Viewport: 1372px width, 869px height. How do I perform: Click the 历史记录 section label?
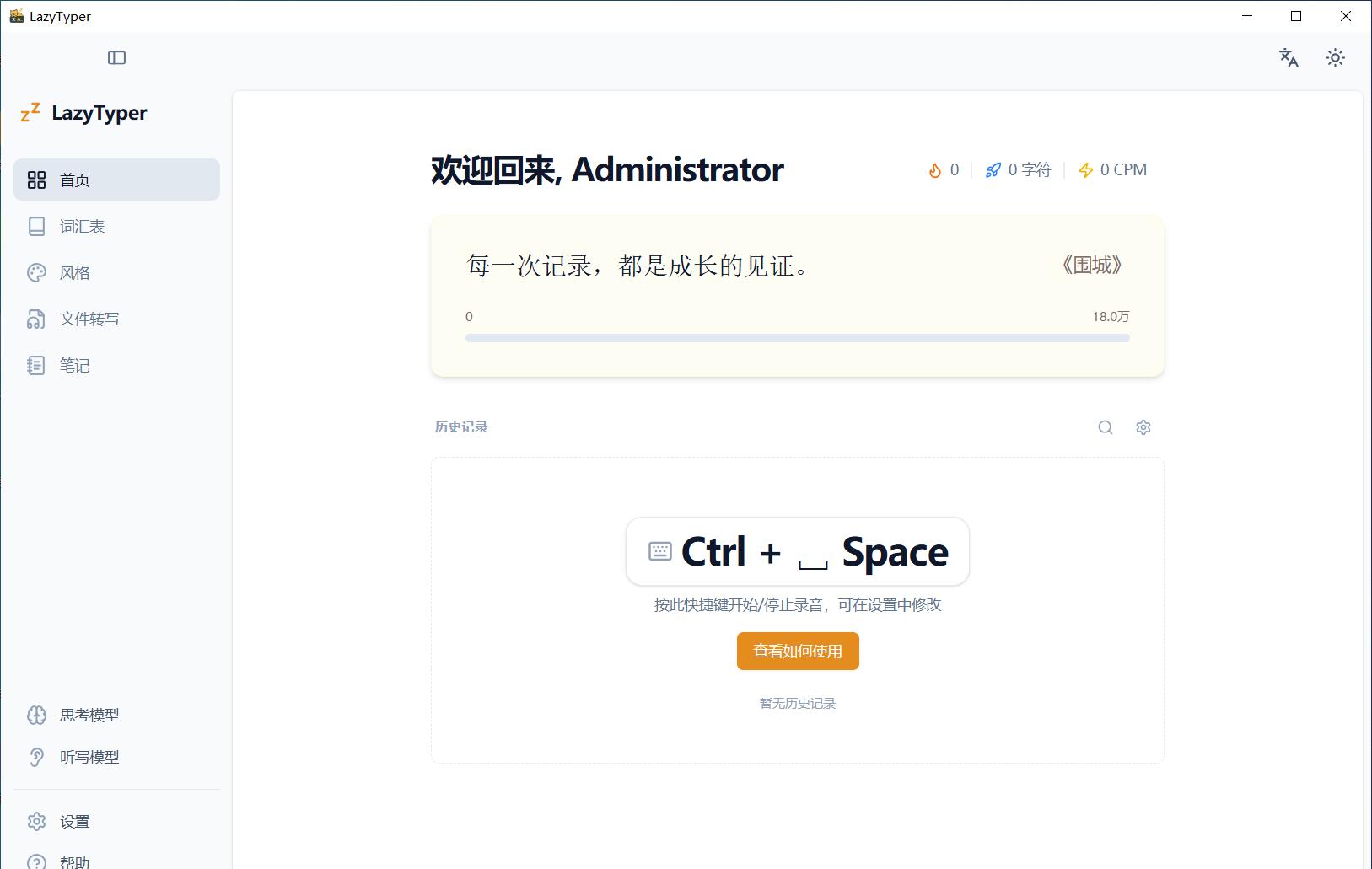tap(461, 427)
